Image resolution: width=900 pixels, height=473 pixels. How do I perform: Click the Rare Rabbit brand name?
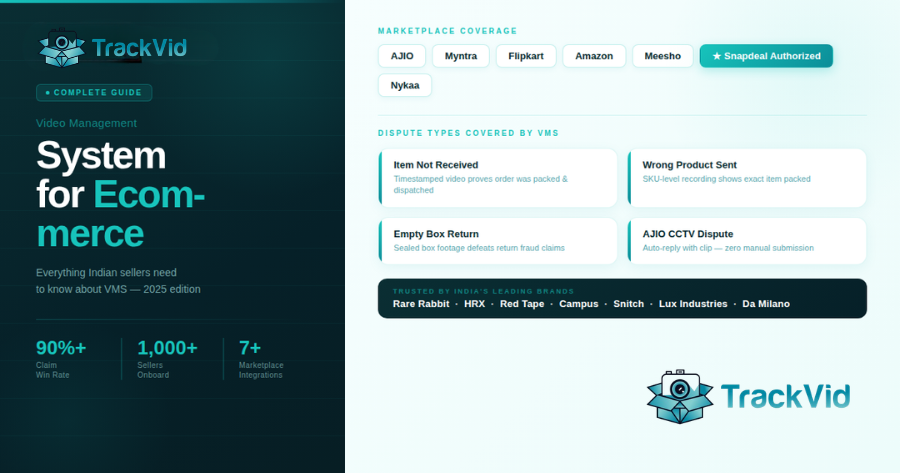pyautogui.click(x=420, y=303)
